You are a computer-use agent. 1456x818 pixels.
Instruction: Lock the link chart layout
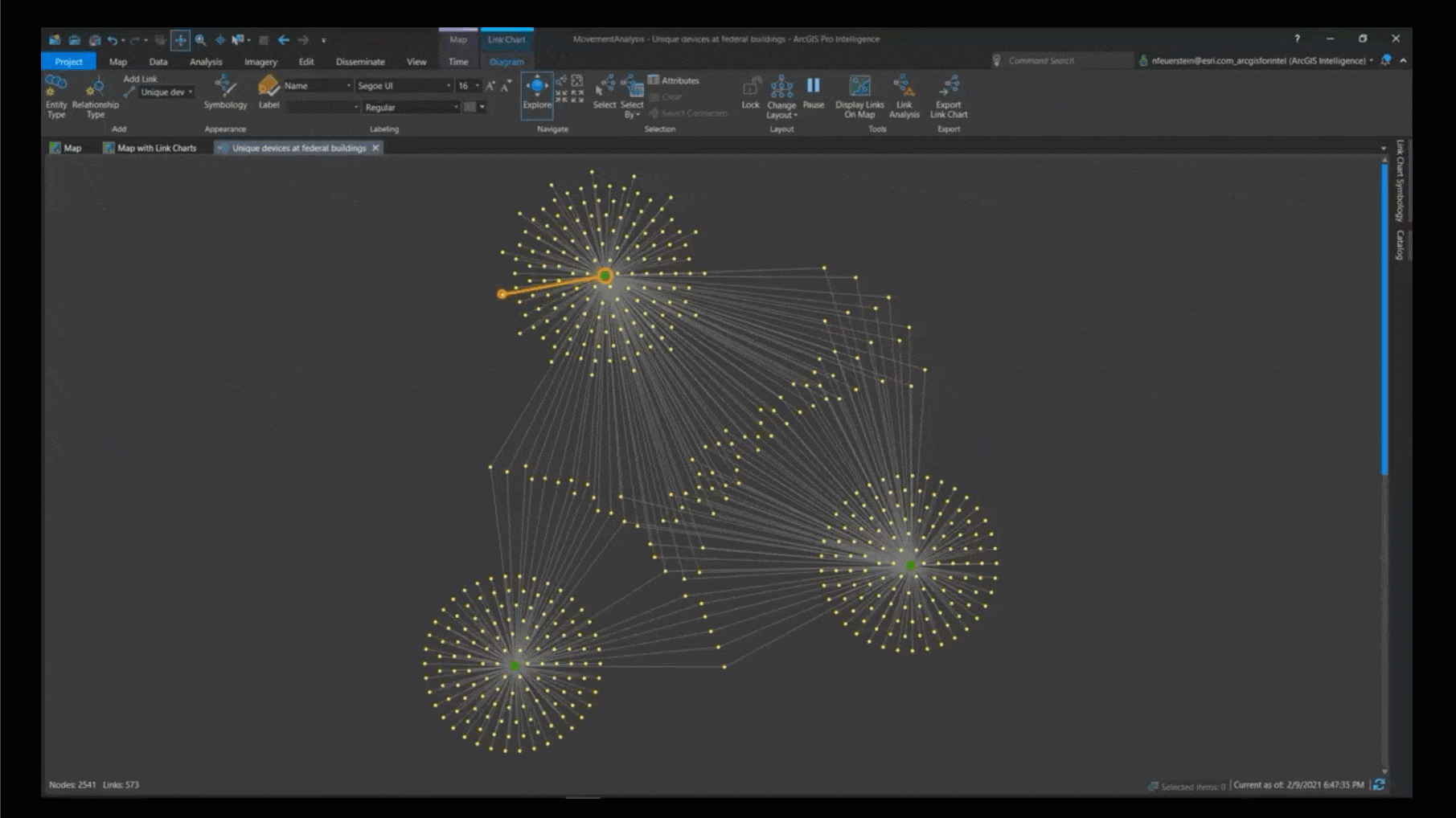coord(749,95)
